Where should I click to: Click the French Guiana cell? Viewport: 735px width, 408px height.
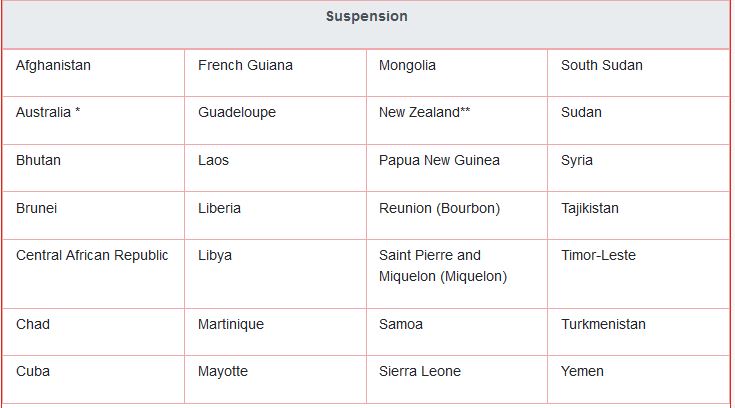[245, 65]
